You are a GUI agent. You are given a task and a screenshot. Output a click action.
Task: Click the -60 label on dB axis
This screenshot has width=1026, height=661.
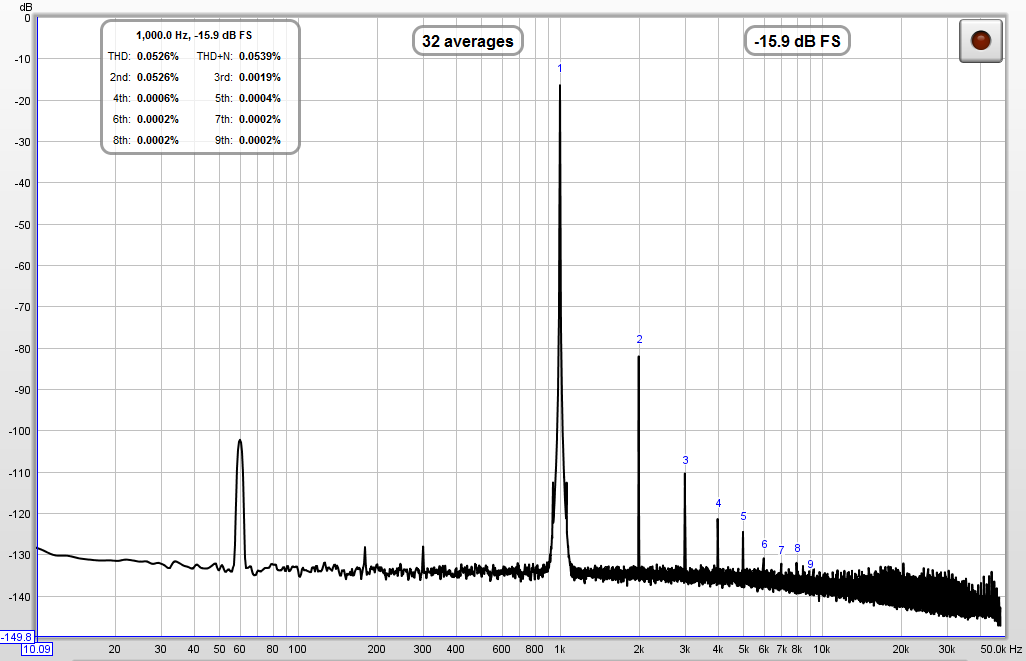click(22, 266)
